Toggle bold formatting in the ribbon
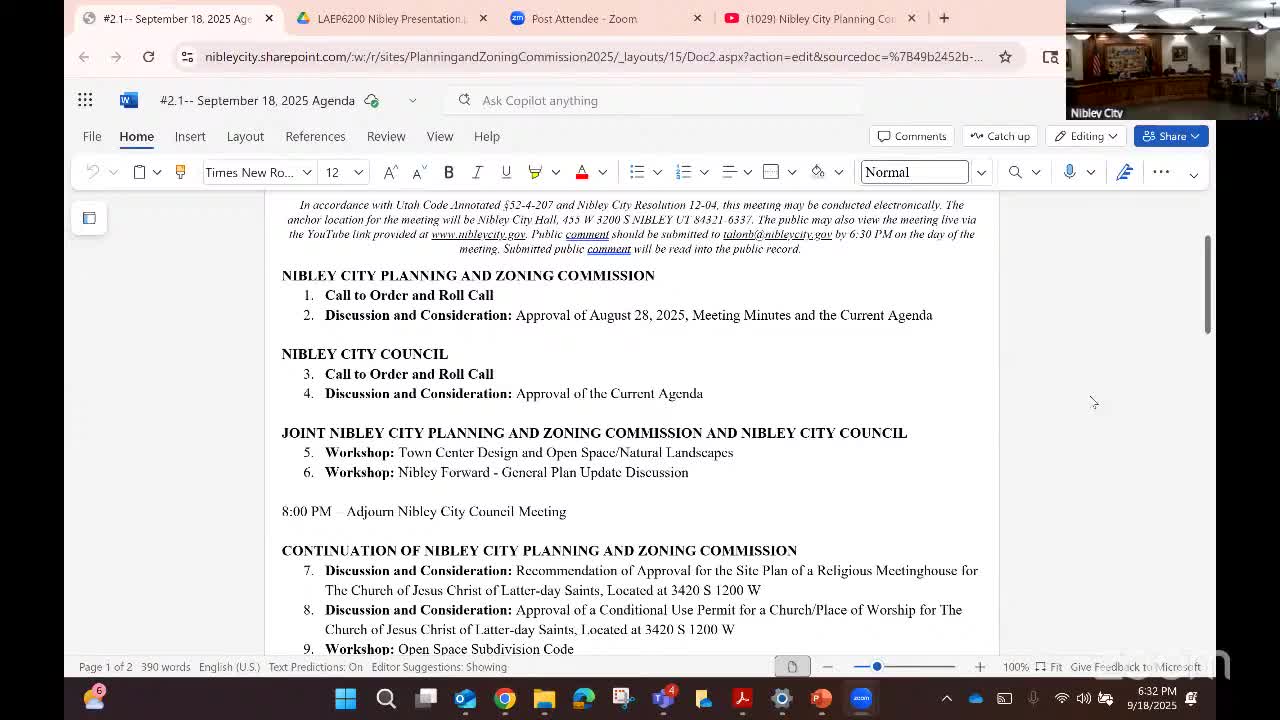The height and width of the screenshot is (720, 1280). tap(449, 172)
